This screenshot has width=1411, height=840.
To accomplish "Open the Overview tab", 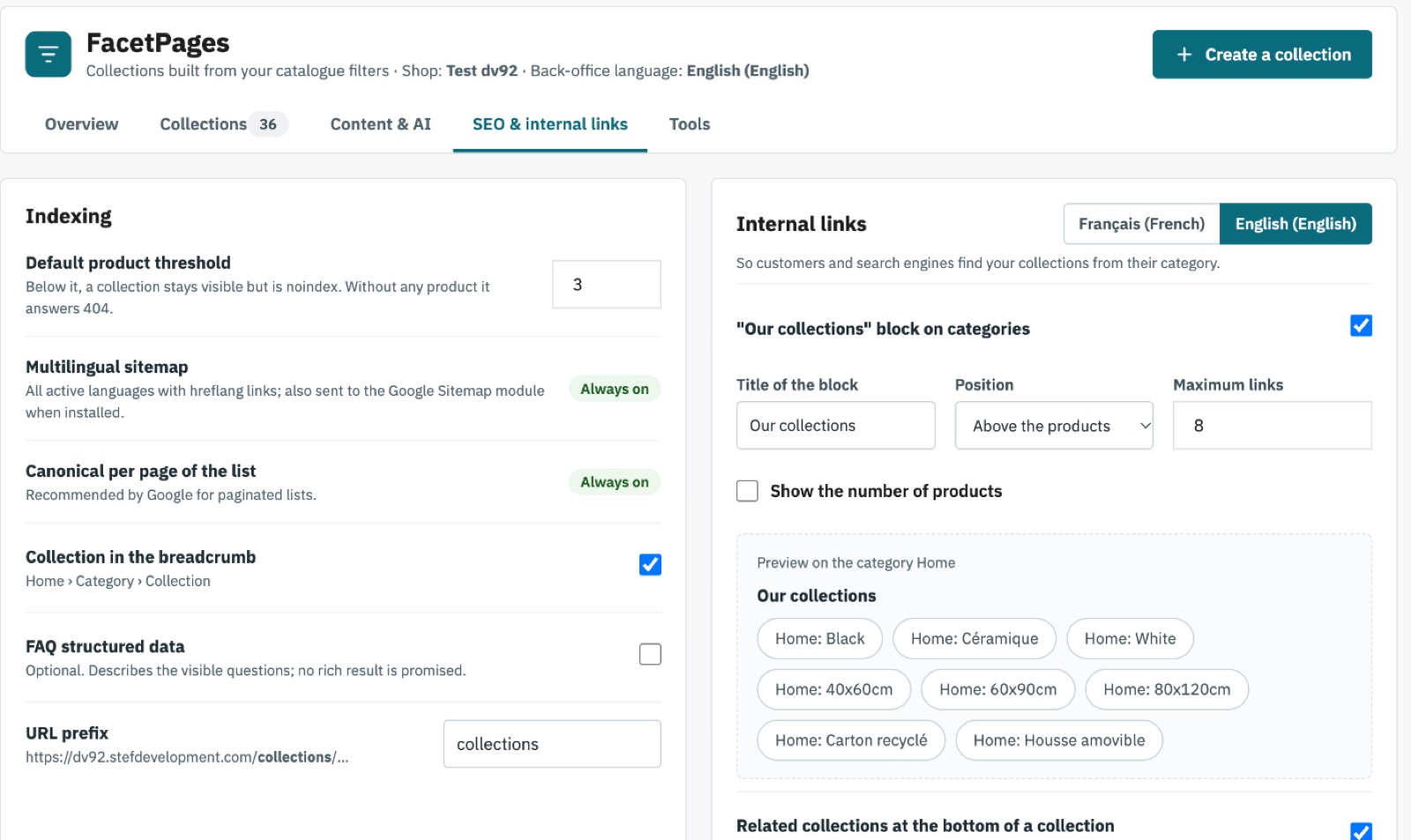I will (x=81, y=124).
